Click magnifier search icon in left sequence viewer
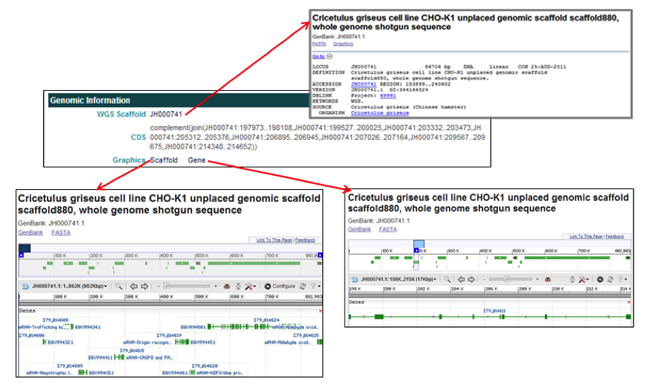The height and width of the screenshot is (385, 650). tap(119, 286)
